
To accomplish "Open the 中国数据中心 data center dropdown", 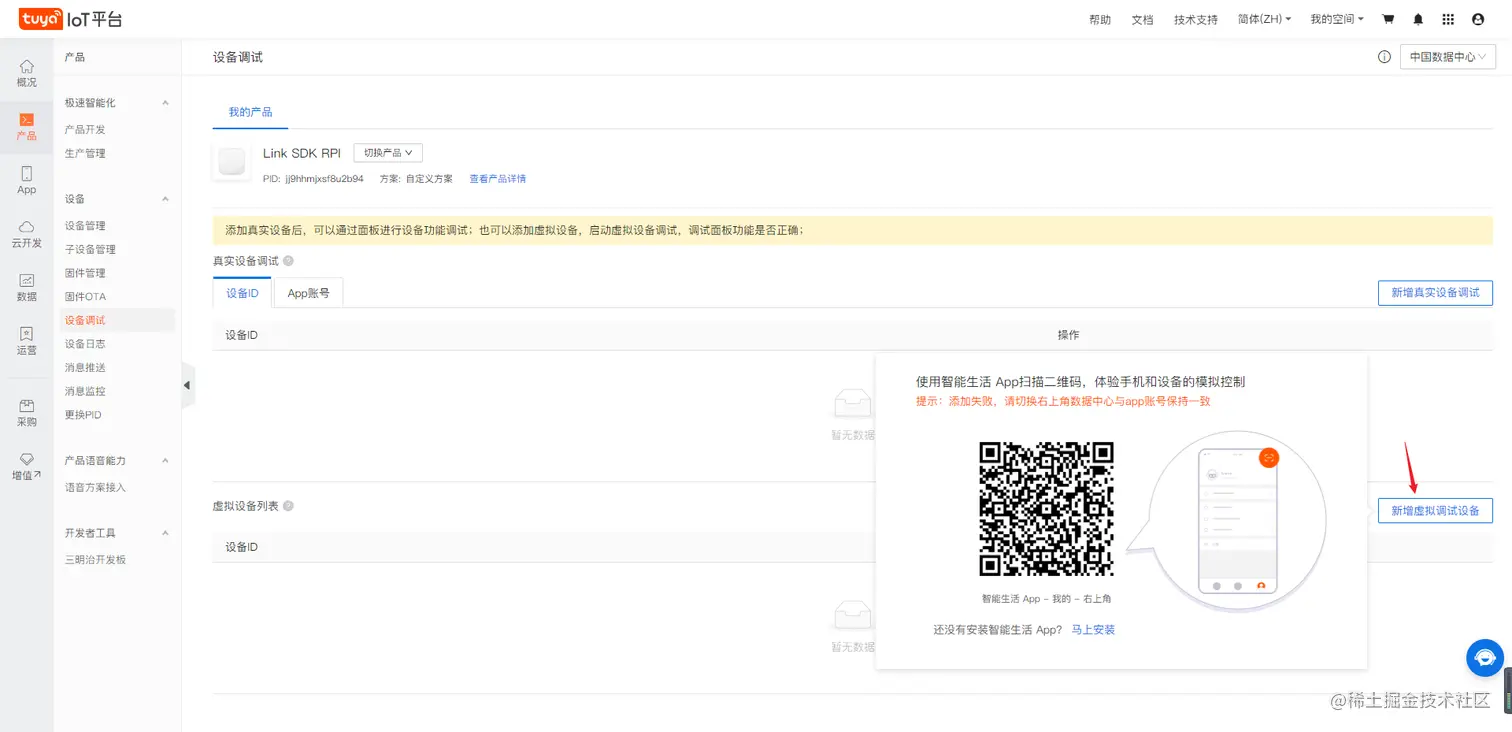I will click(1448, 57).
